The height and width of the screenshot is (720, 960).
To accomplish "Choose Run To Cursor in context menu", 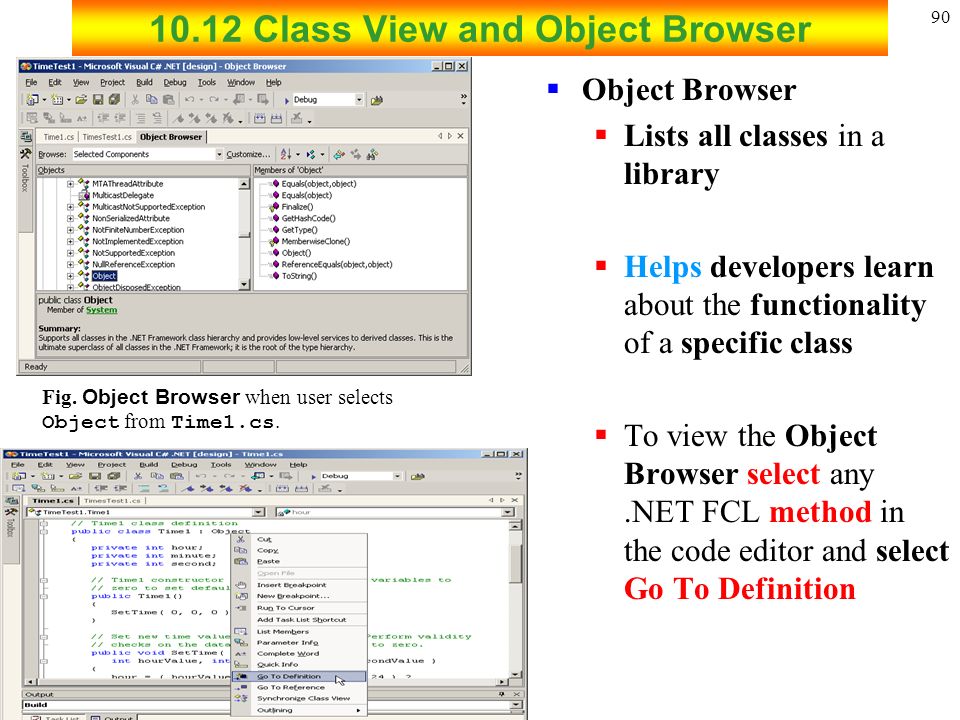I will click(x=299, y=608).
